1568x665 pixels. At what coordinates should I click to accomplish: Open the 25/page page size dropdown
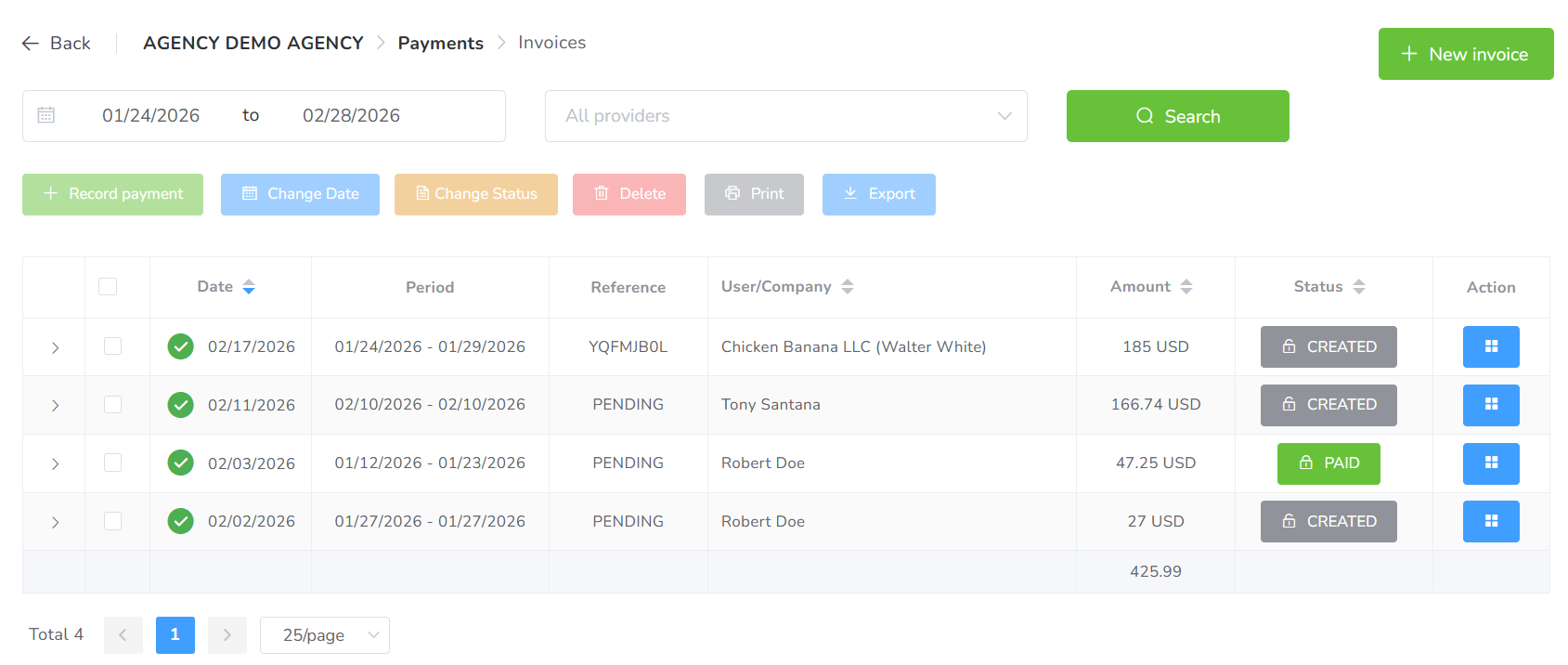(324, 635)
